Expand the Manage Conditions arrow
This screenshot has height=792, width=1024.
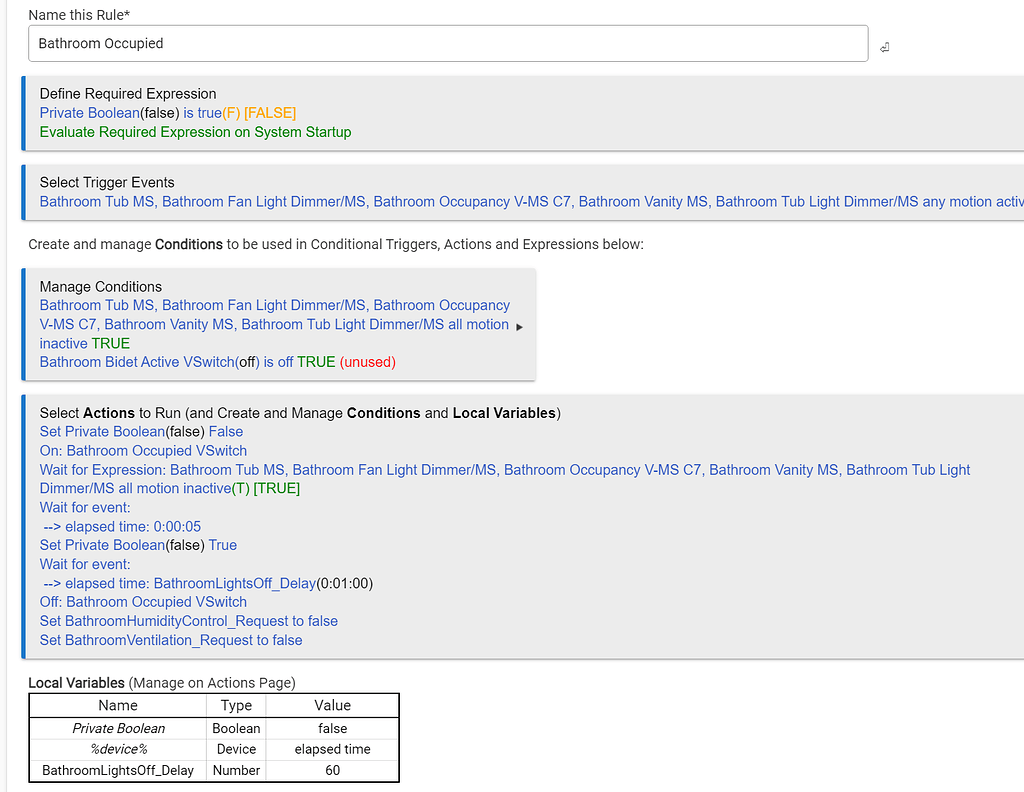pyautogui.click(x=519, y=326)
